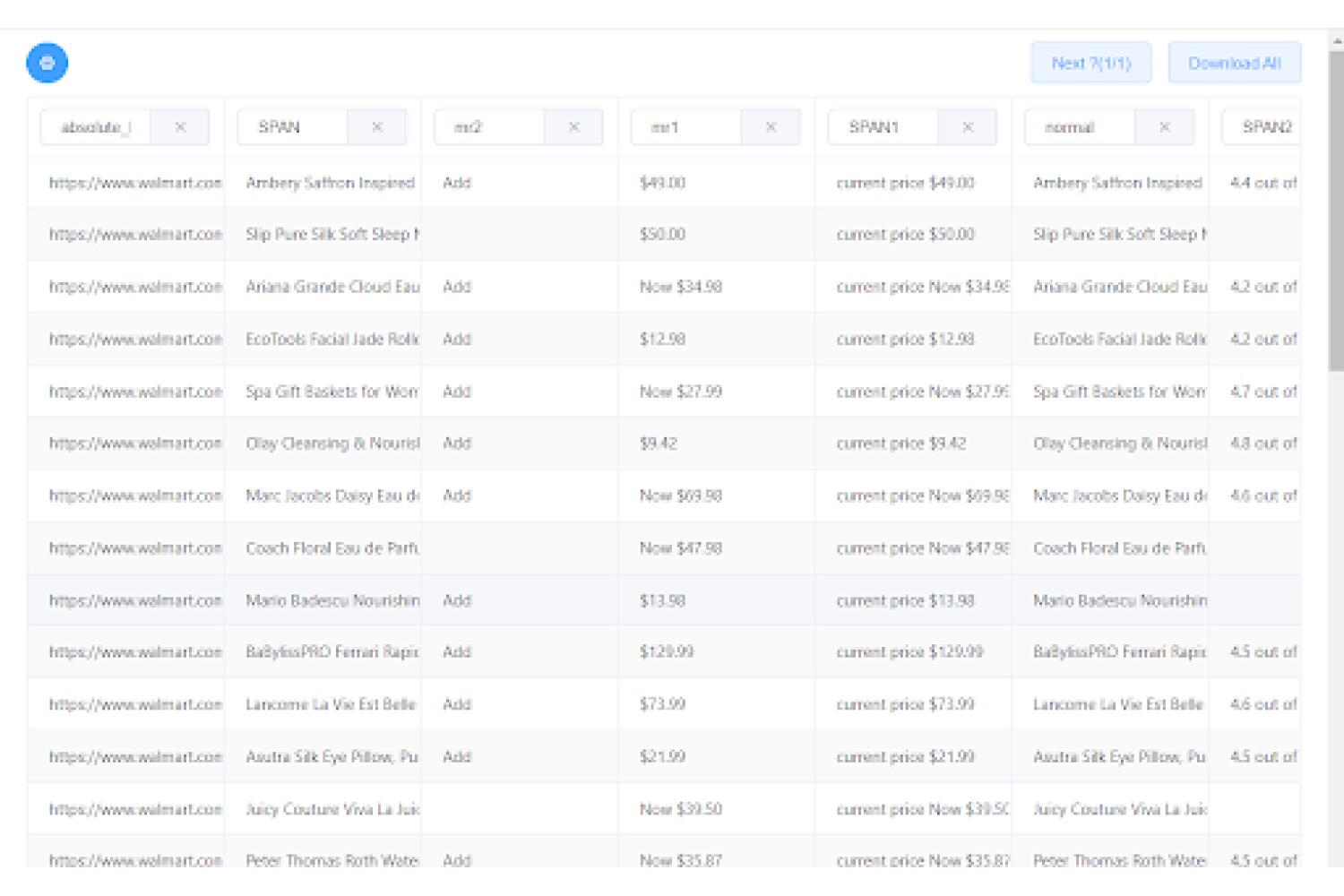Click current price $9.42 in SPAN1 column
This screenshot has height=896, width=1344.
coord(901,444)
